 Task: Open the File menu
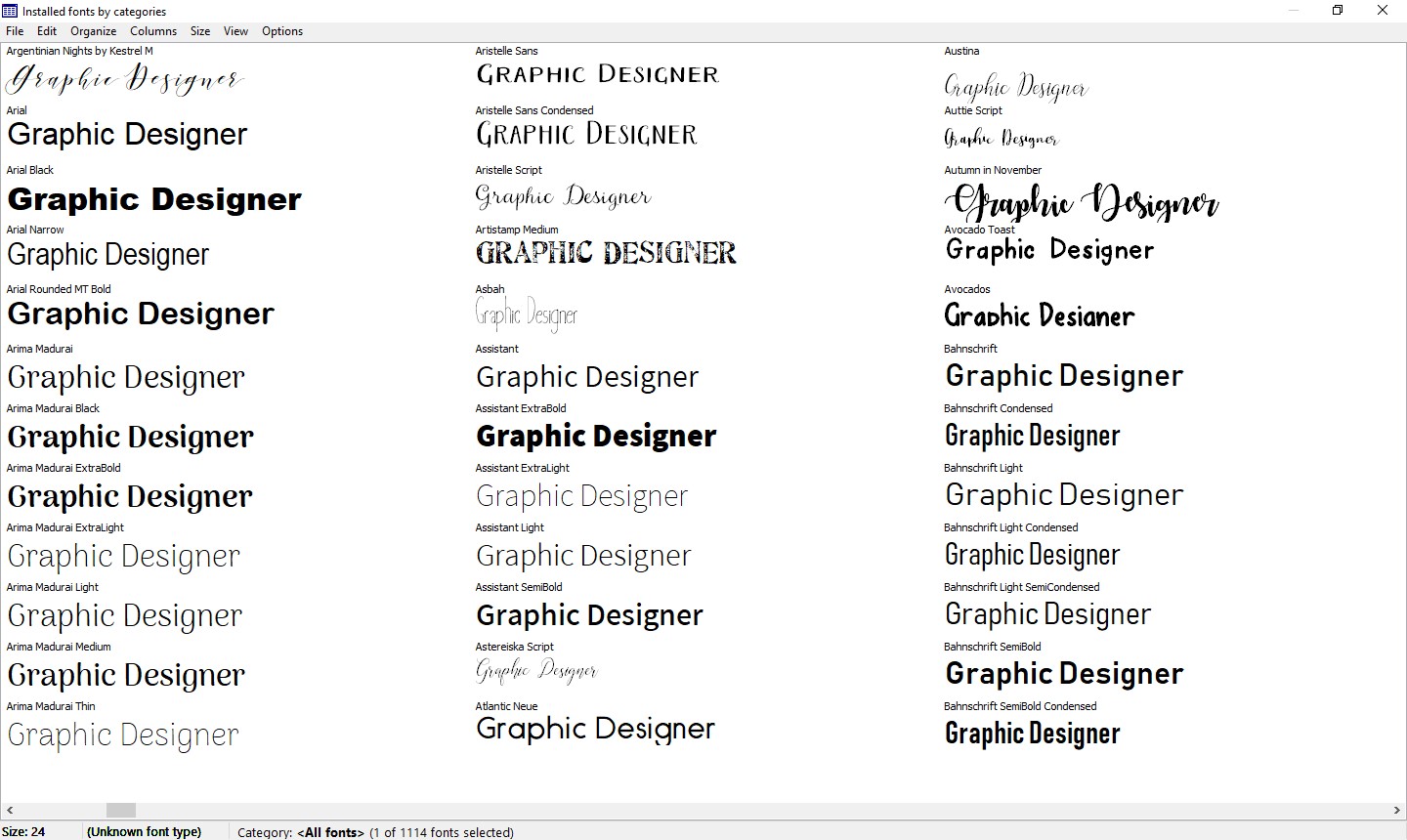point(15,30)
